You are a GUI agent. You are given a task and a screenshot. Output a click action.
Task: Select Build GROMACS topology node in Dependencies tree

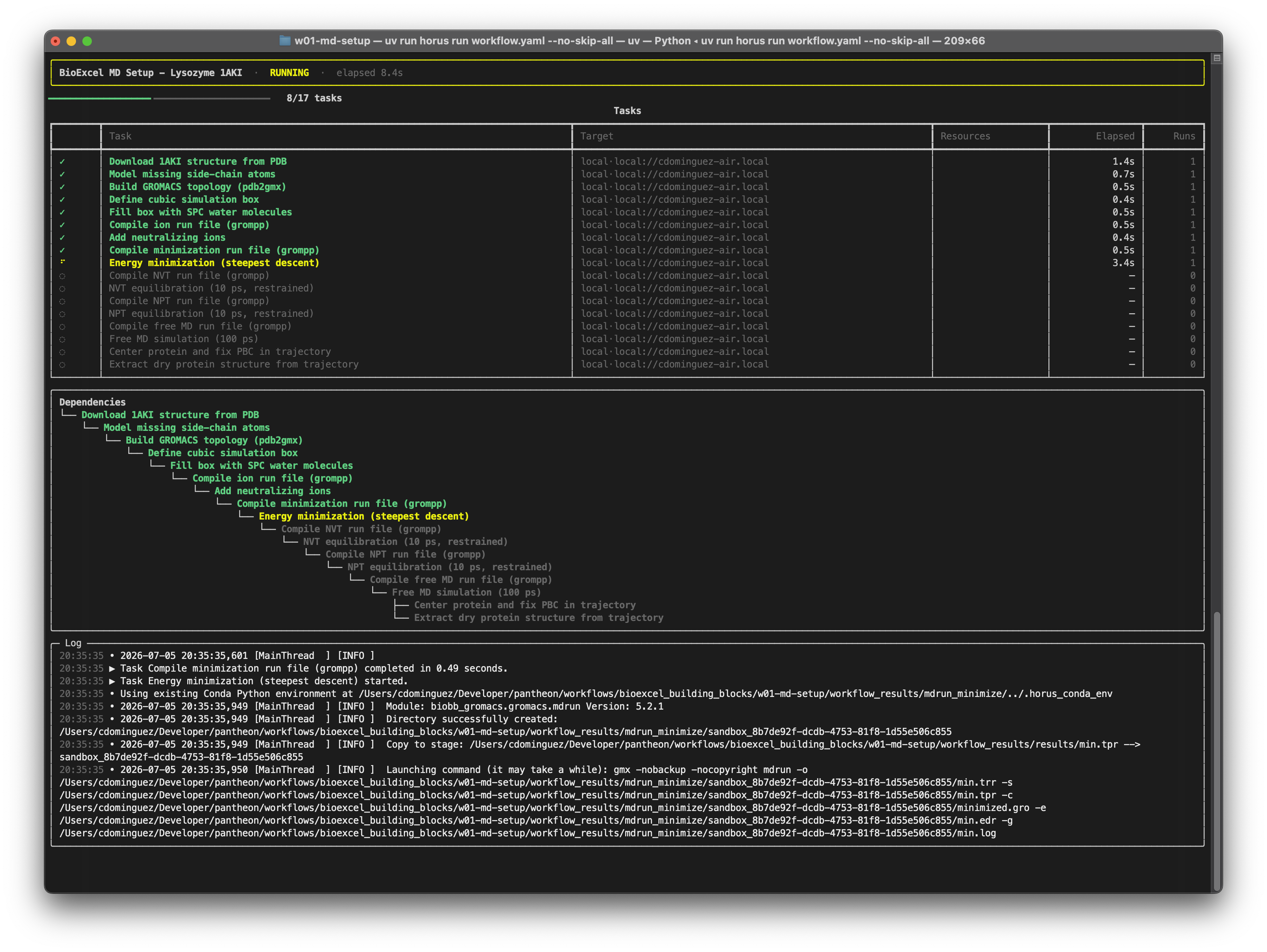click(x=214, y=440)
